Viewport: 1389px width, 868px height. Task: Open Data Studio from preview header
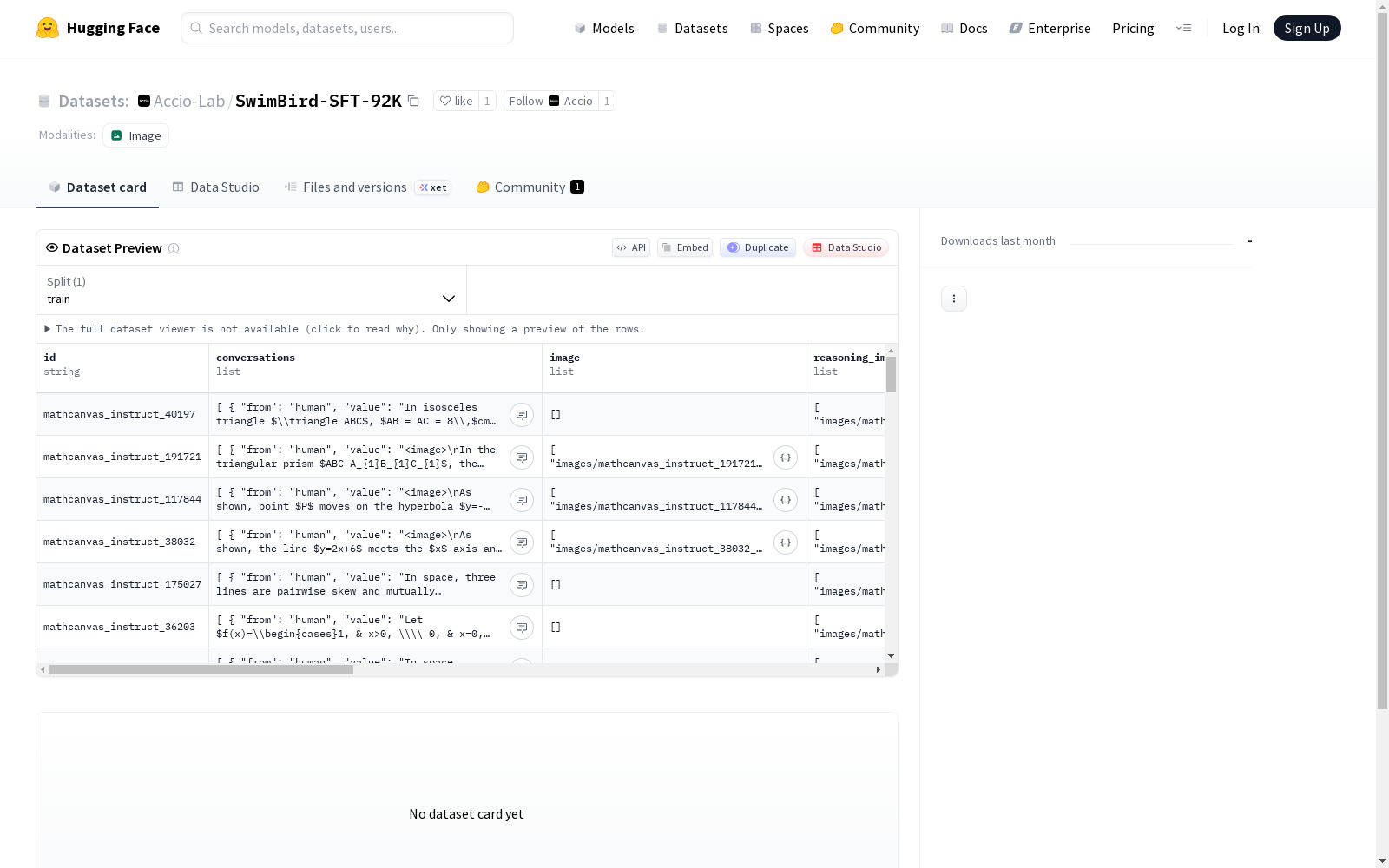click(x=846, y=248)
